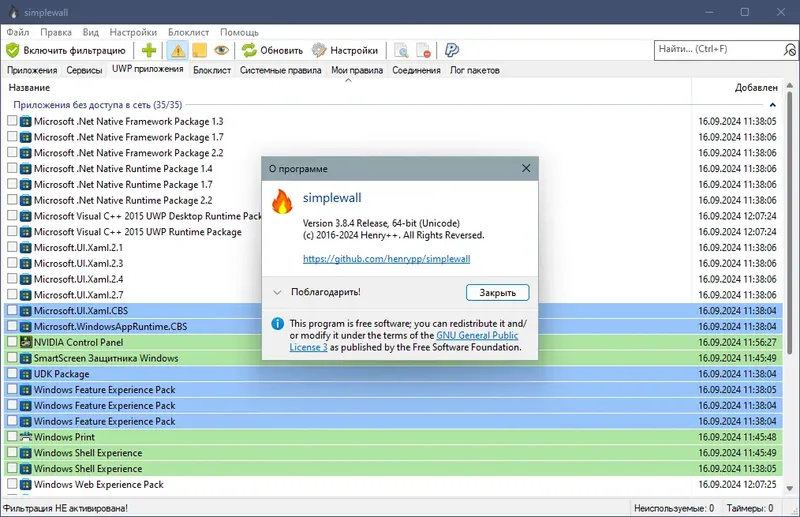Image resolution: width=800 pixels, height=517 pixels.
Task: Click the yellow sticky note toolbar icon
Action: 199,50
